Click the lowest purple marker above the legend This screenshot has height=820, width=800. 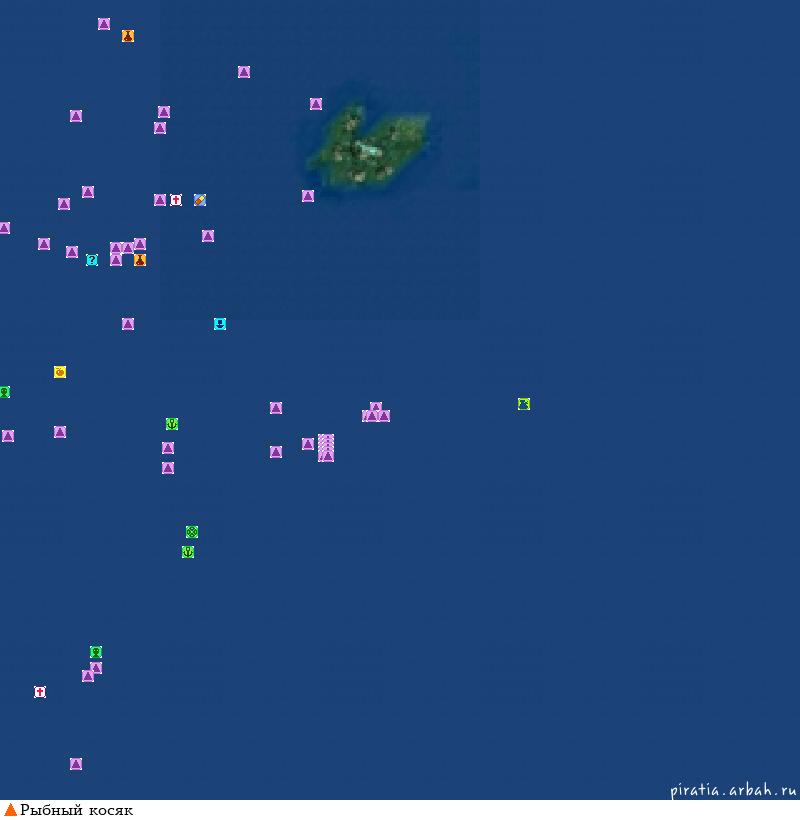point(76,764)
